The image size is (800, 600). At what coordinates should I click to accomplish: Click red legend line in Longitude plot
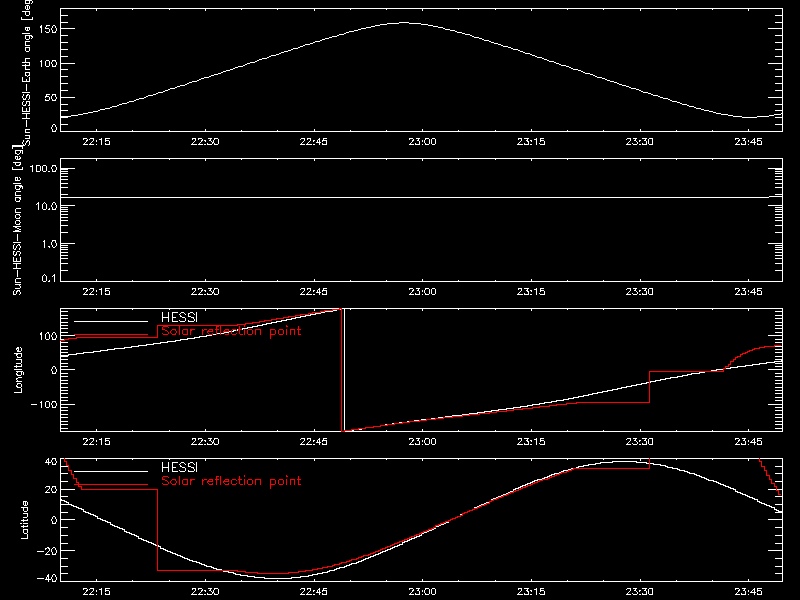tap(111, 335)
